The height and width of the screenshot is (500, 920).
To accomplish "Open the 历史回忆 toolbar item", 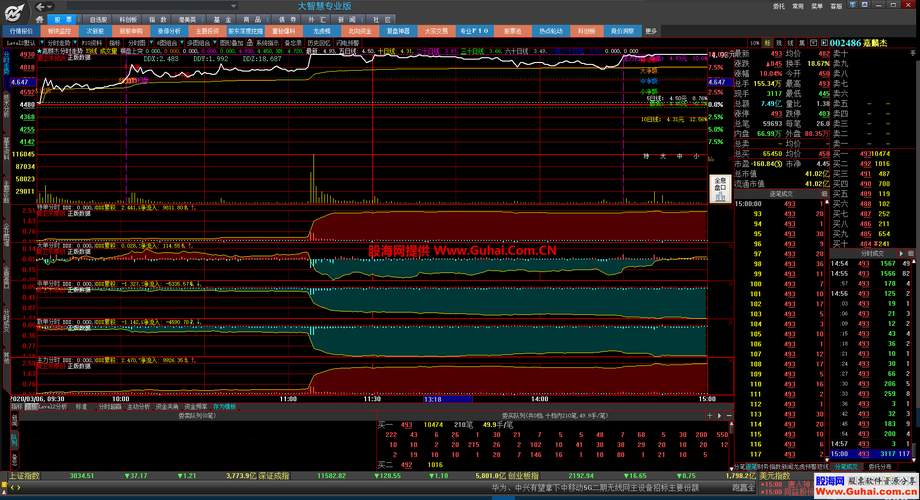I will click(x=319, y=43).
